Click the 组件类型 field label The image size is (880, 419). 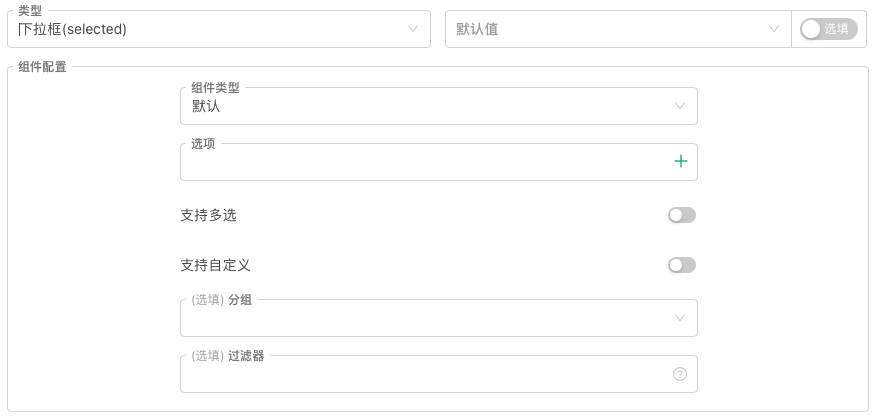[x=215, y=88]
